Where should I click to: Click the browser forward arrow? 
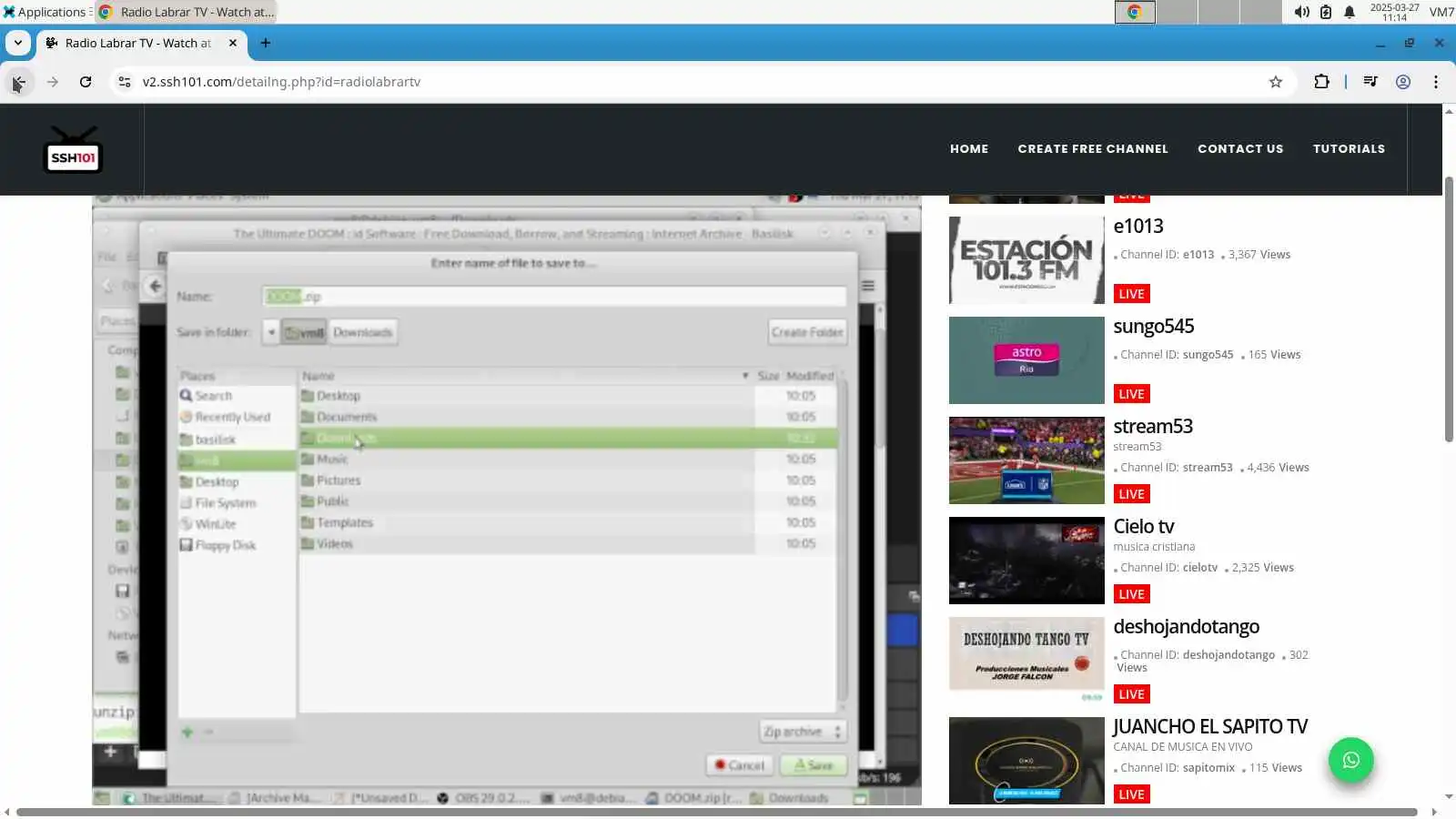coord(53,82)
